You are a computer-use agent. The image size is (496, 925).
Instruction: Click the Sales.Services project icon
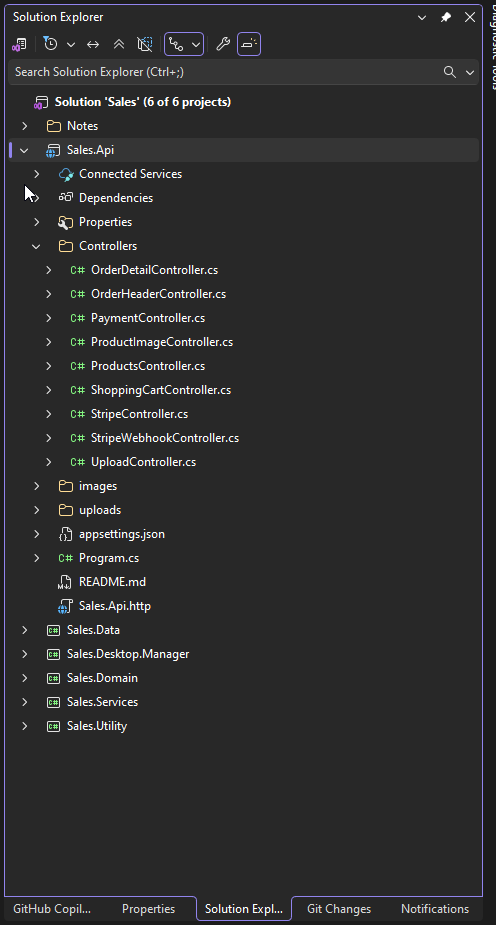tap(54, 702)
